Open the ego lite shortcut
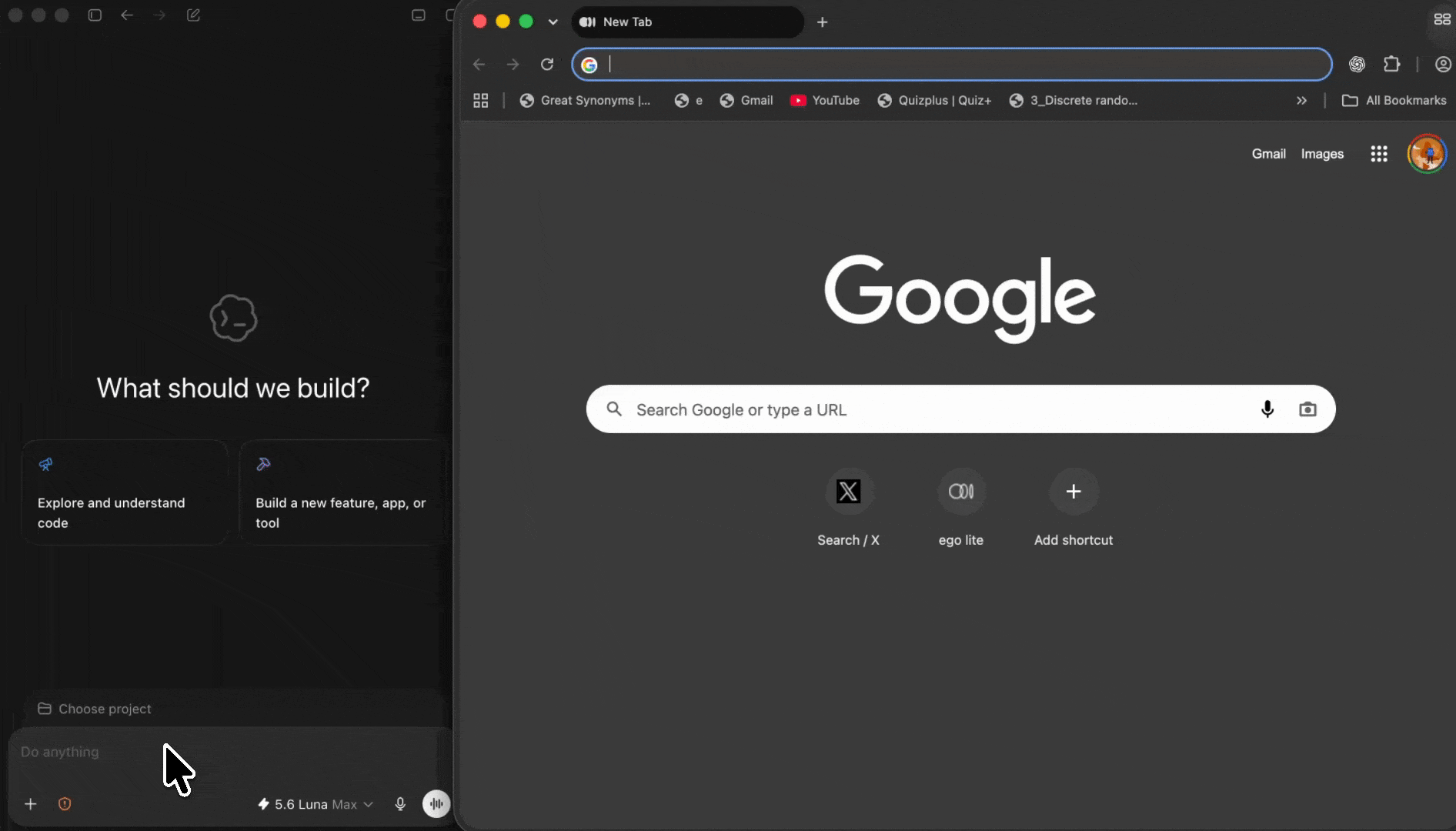The height and width of the screenshot is (831, 1456). pos(961,508)
